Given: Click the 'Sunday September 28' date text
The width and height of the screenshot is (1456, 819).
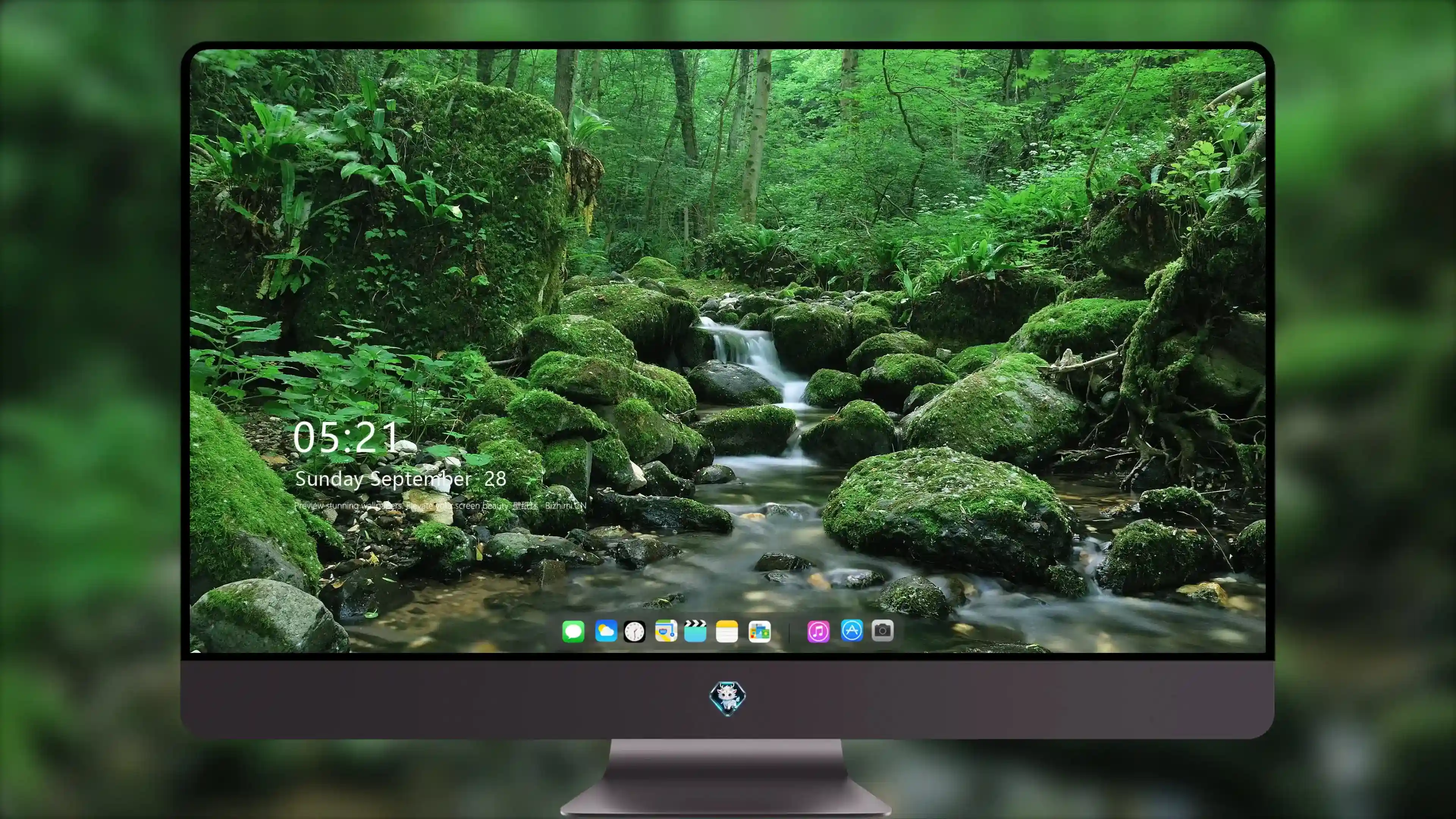Looking at the screenshot, I should pos(401,479).
